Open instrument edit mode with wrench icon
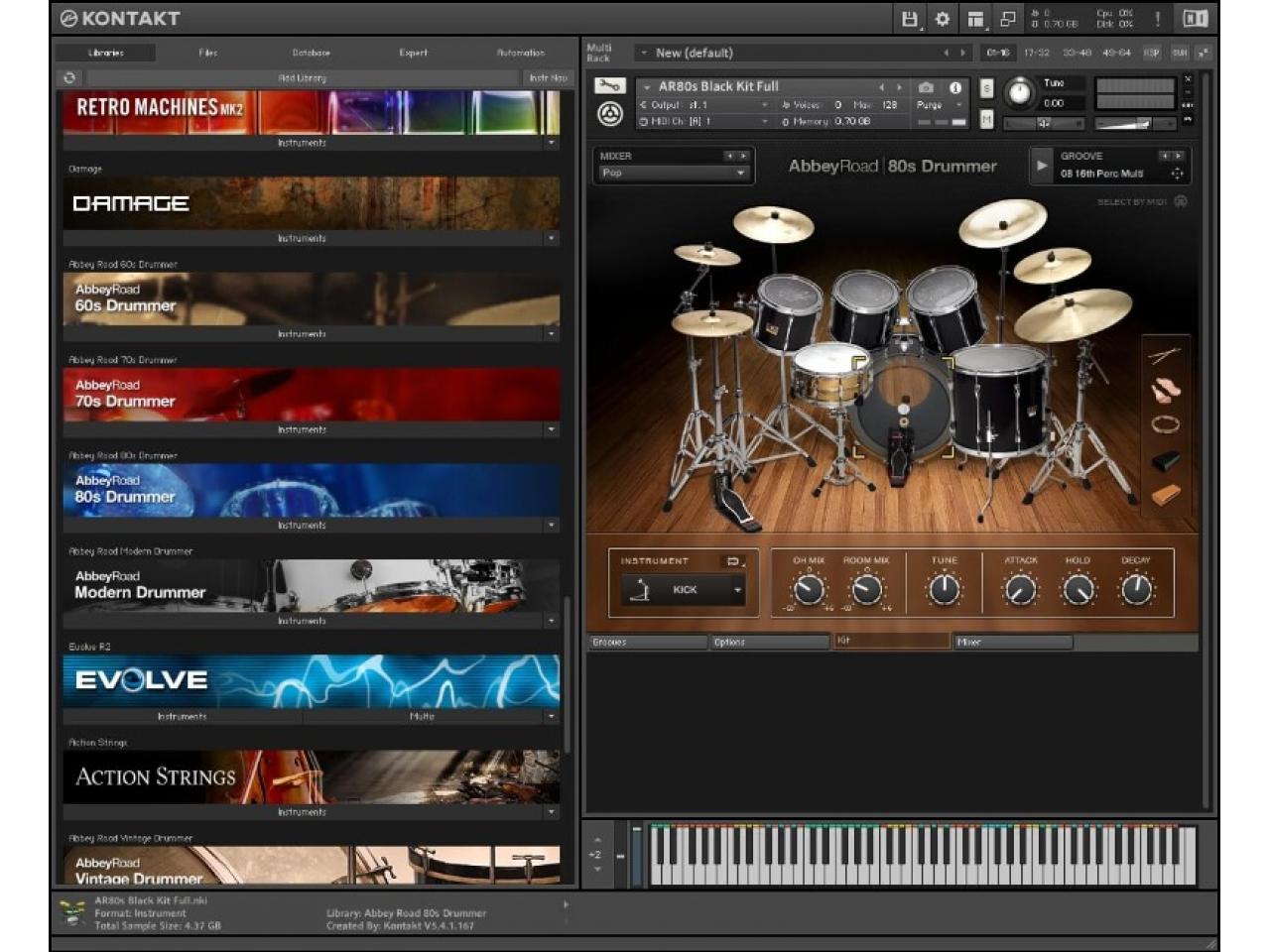This screenshot has height=952, width=1270. click(609, 86)
